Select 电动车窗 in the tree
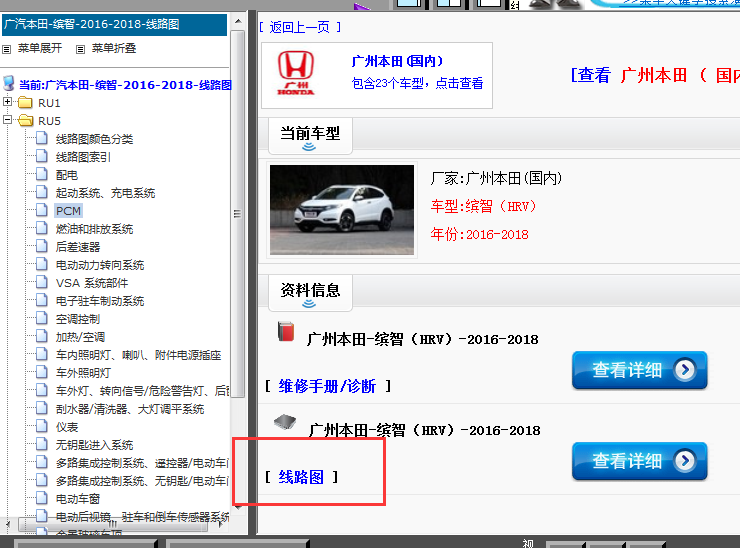The height and width of the screenshot is (548, 740). click(x=78, y=498)
